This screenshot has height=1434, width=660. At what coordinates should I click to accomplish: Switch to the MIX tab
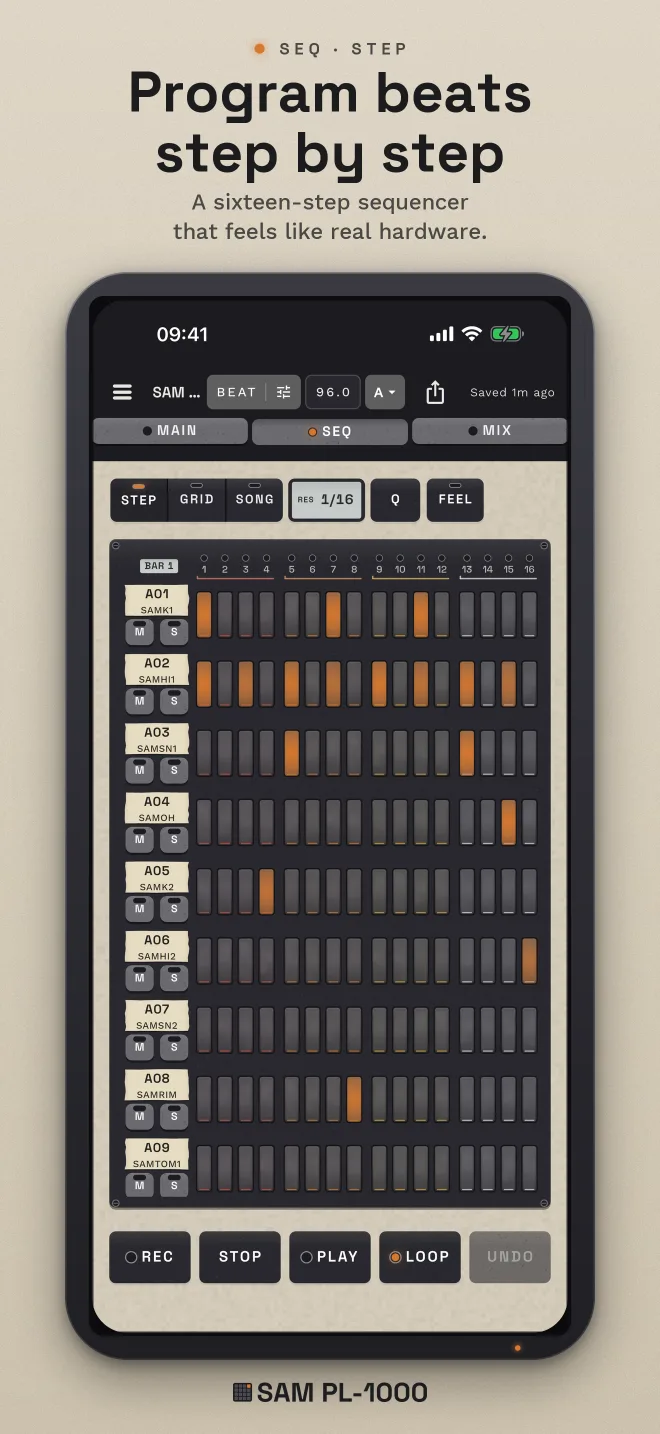[x=490, y=431]
